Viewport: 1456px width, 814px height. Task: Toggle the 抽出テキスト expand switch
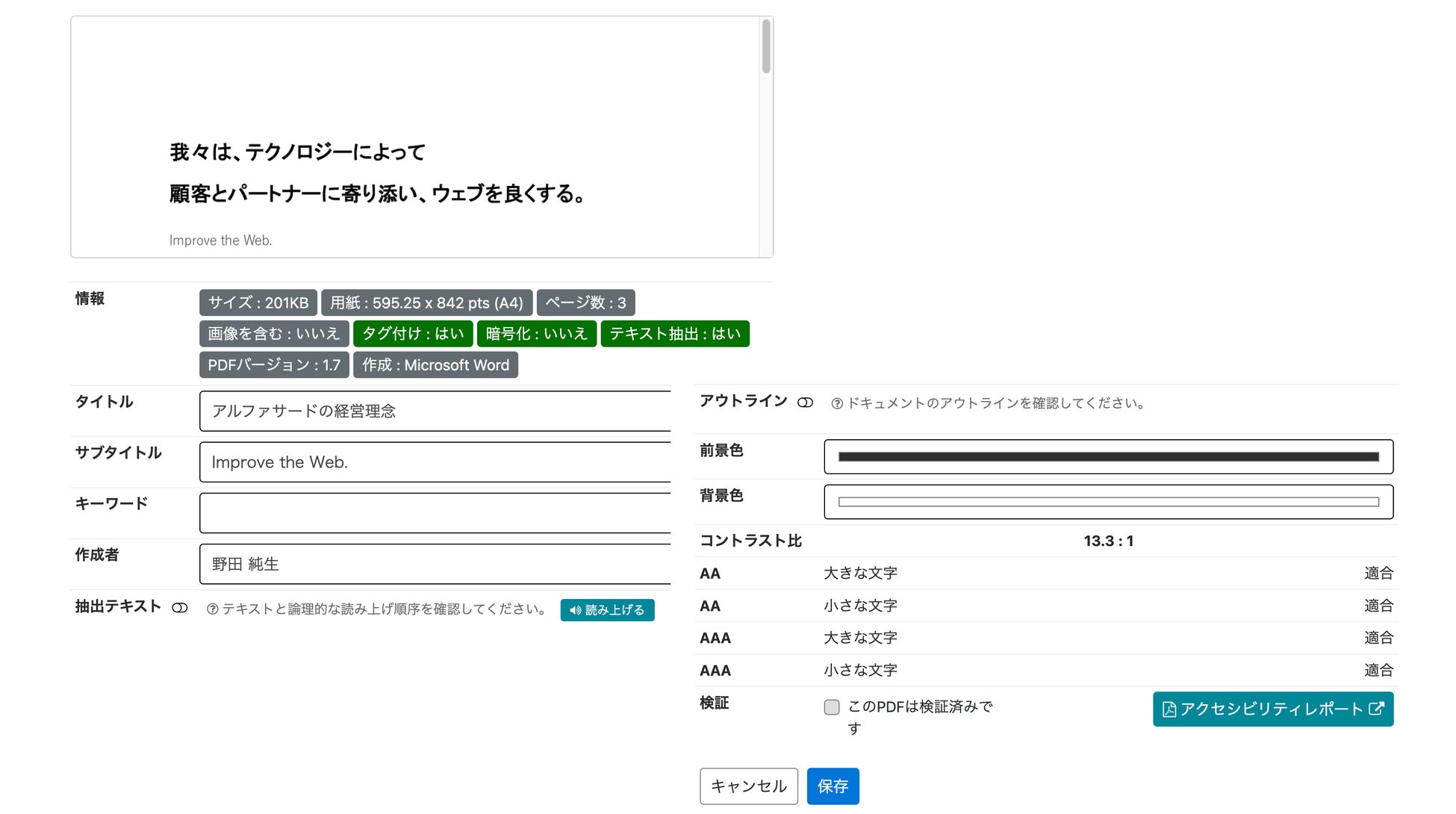coord(180,608)
